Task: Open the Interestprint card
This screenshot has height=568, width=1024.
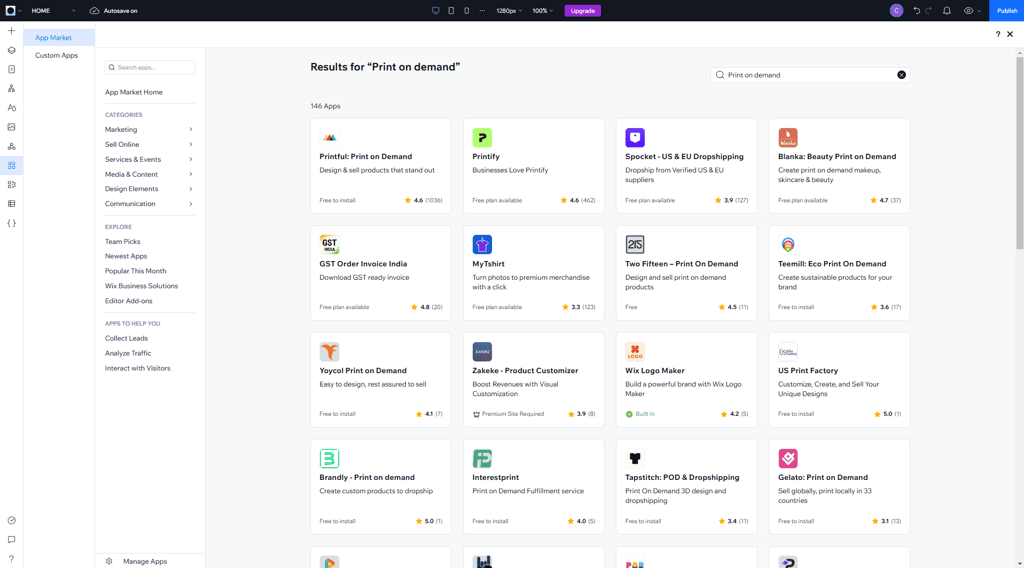Action: point(534,486)
